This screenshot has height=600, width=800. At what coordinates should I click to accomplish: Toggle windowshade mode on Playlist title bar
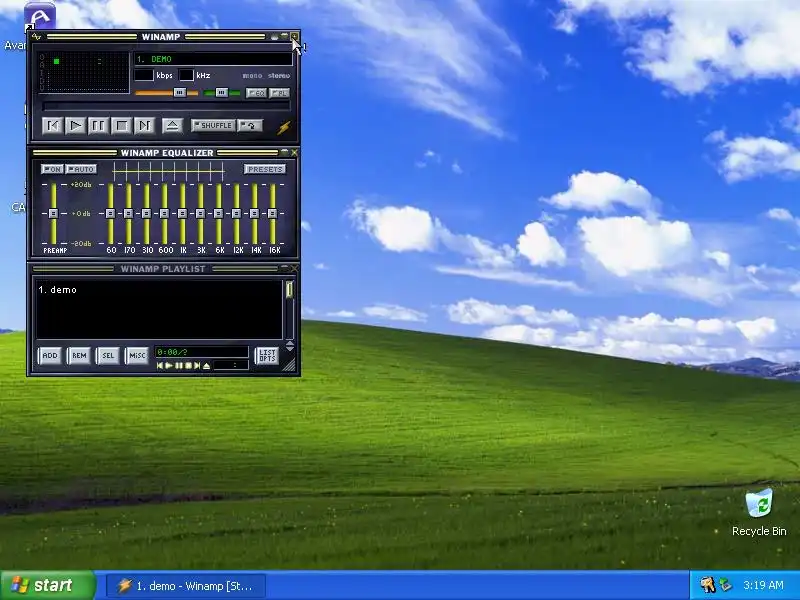tap(285, 268)
